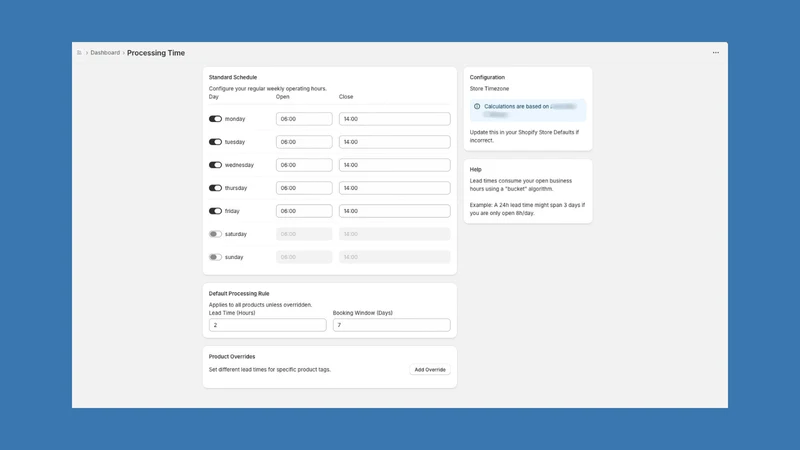Click Tuesday close time field
Screen dimensions: 800x450
point(394,142)
